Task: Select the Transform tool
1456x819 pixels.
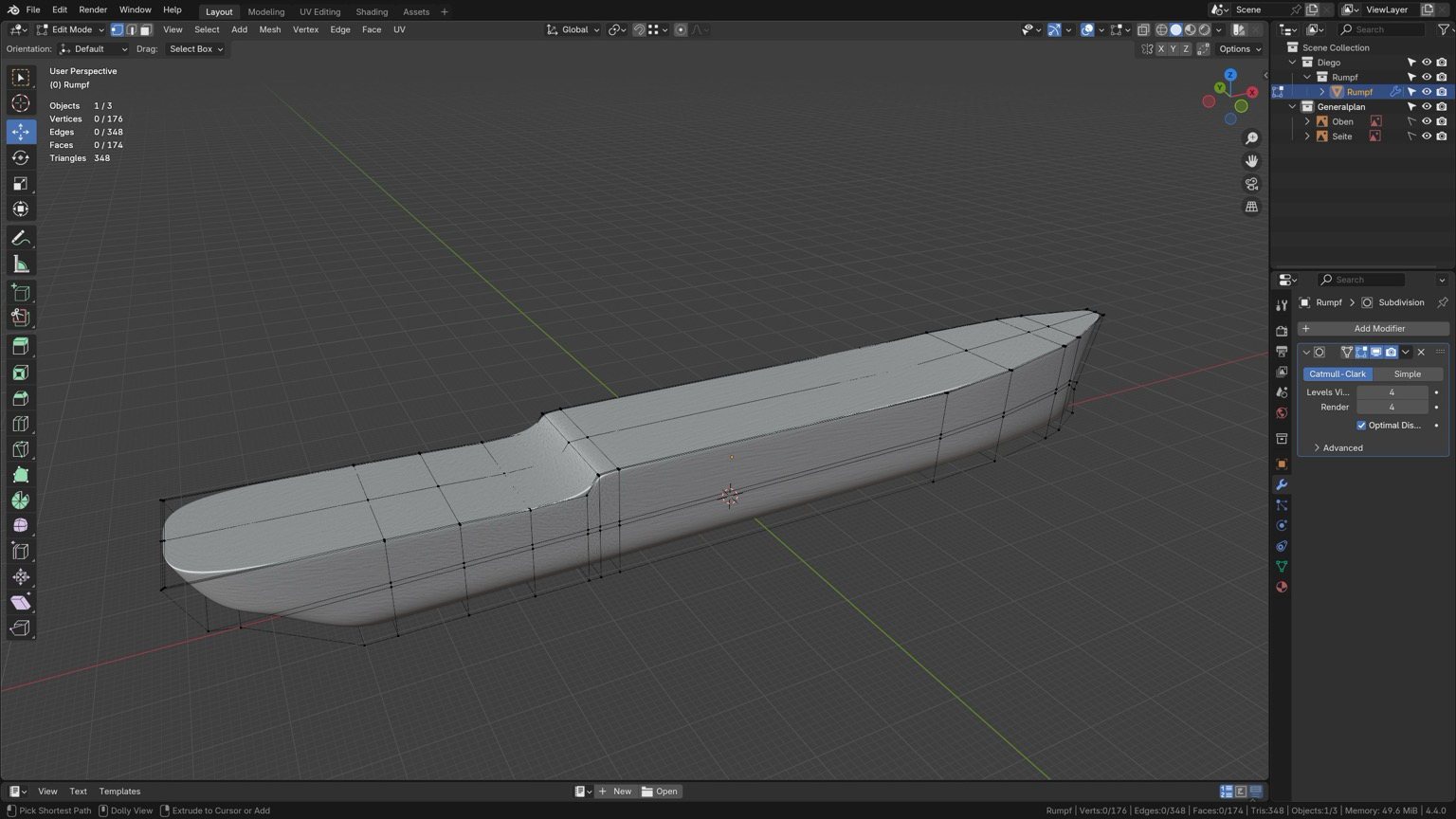Action: (21, 209)
